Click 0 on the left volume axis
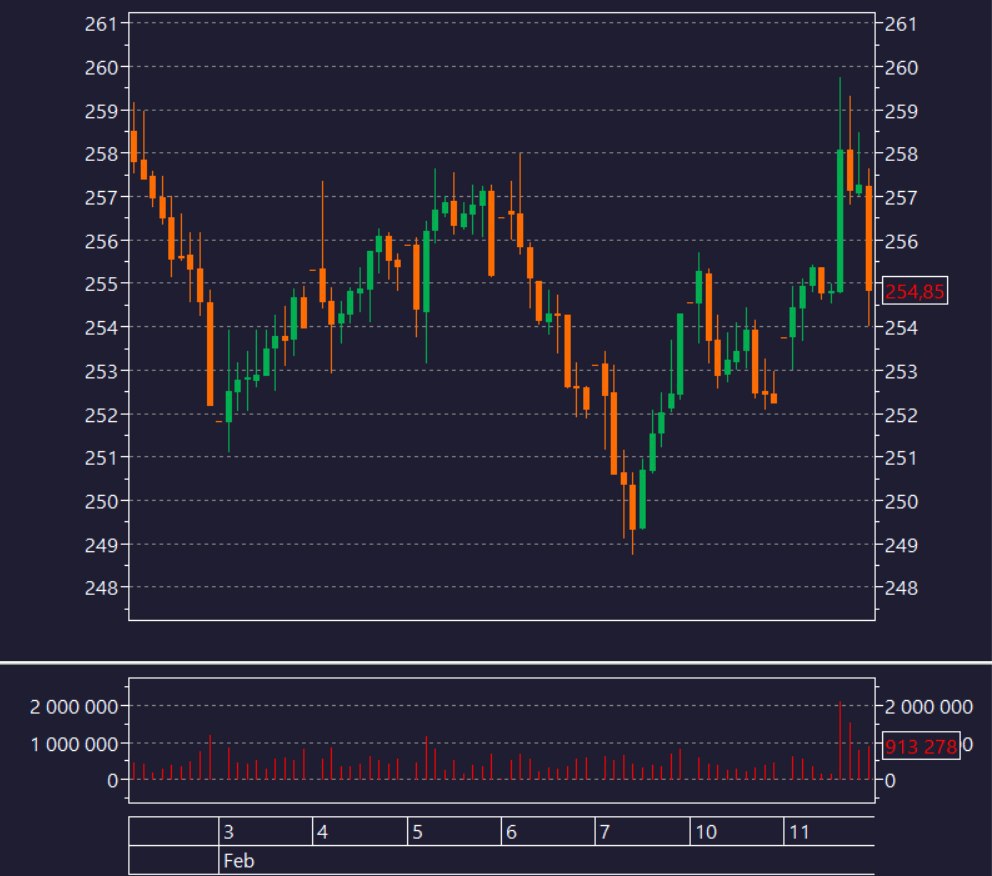This screenshot has width=992, height=876. tap(113, 780)
